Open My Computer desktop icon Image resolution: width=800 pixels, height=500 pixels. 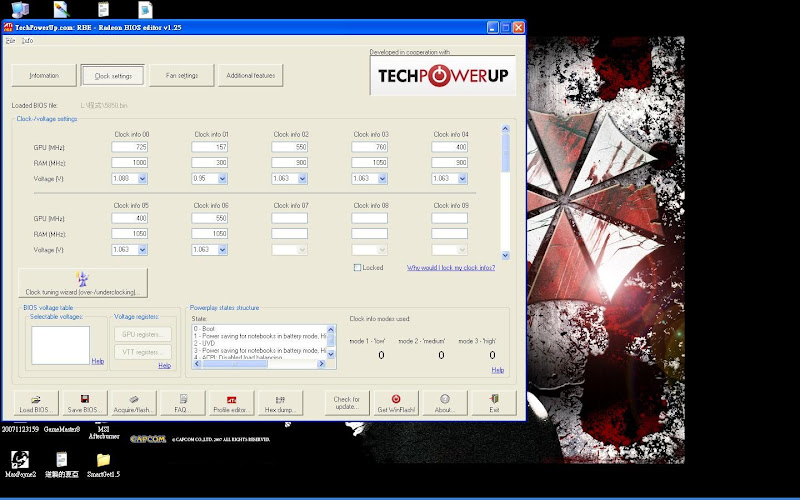click(20, 9)
